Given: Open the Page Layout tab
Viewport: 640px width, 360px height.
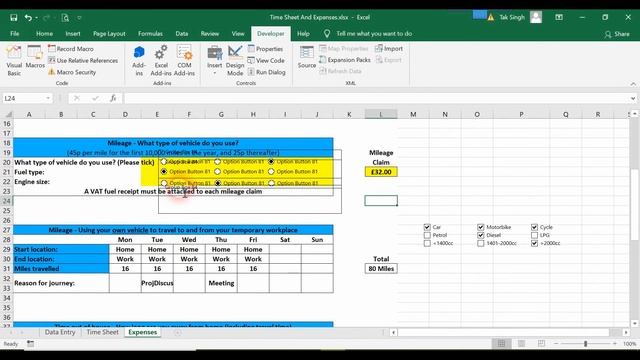Looking at the screenshot, I should (x=109, y=34).
